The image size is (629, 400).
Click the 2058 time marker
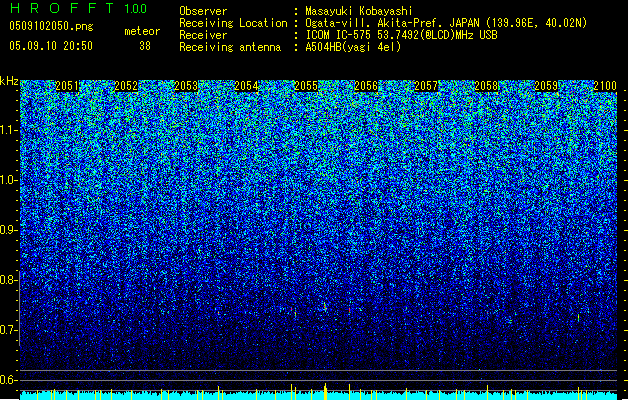486,86
